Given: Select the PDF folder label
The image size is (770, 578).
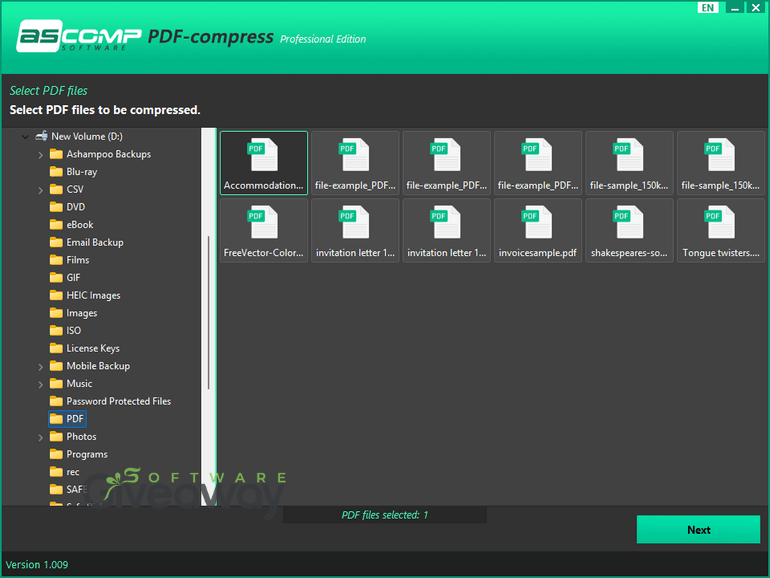Looking at the screenshot, I should tap(75, 419).
